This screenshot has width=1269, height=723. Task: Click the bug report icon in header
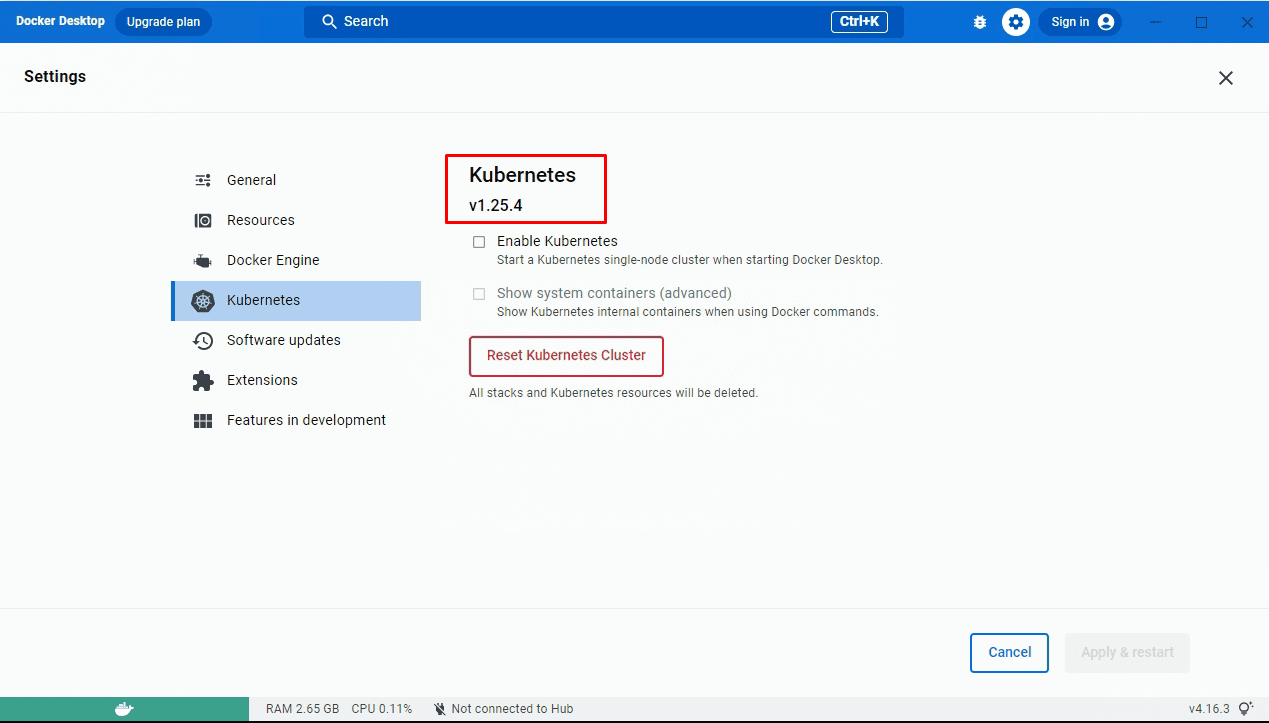tap(980, 22)
